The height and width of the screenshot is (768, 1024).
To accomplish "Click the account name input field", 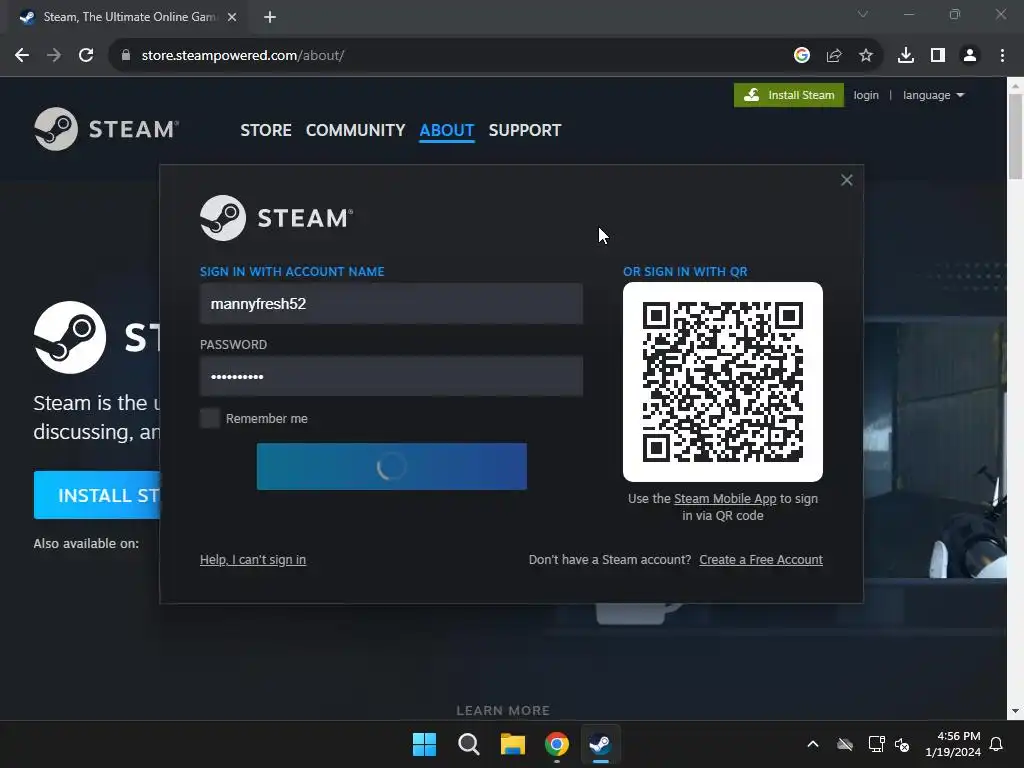I will coord(391,304).
